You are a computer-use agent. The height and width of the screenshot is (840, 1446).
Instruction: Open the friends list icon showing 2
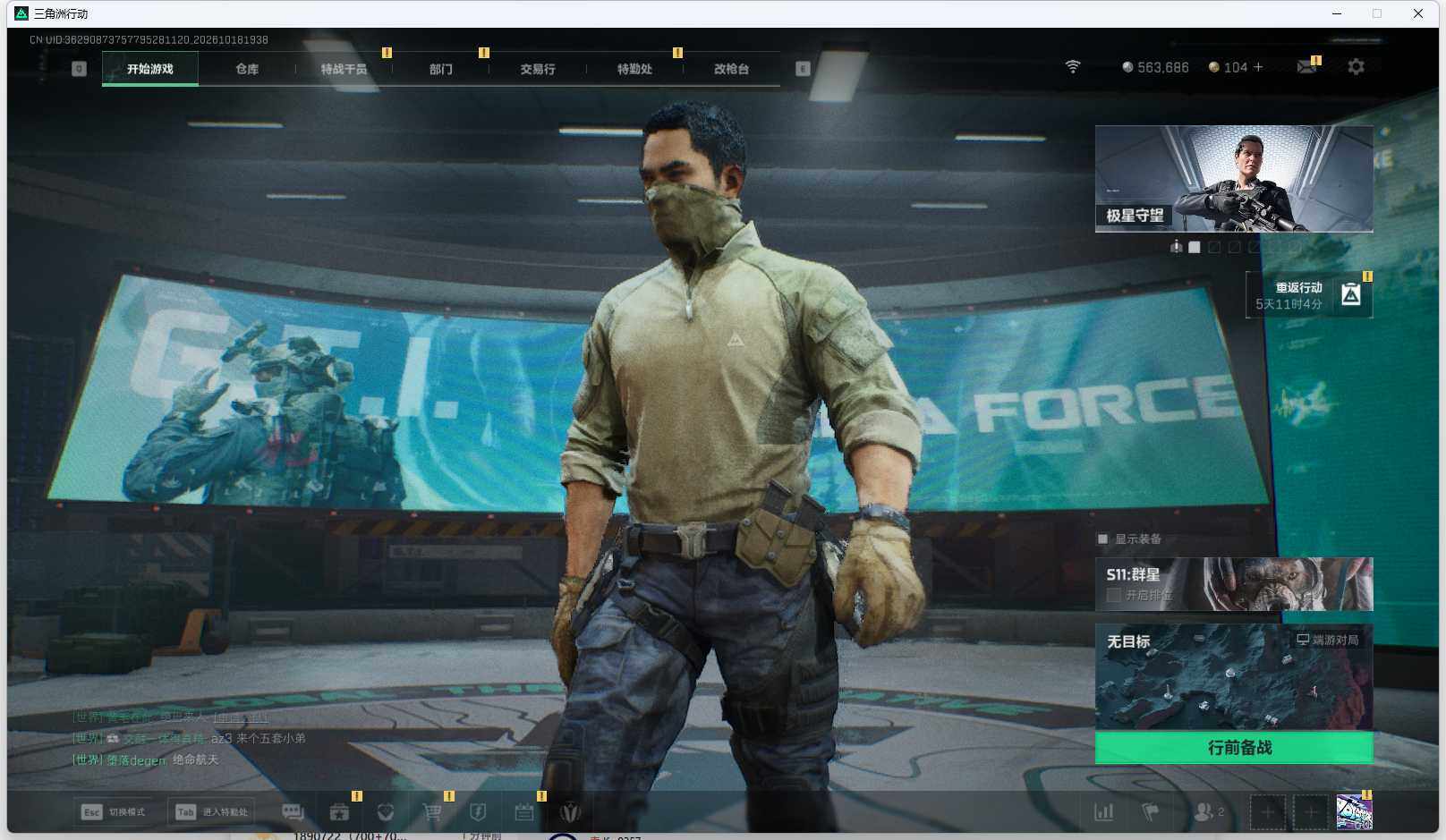(x=1208, y=811)
